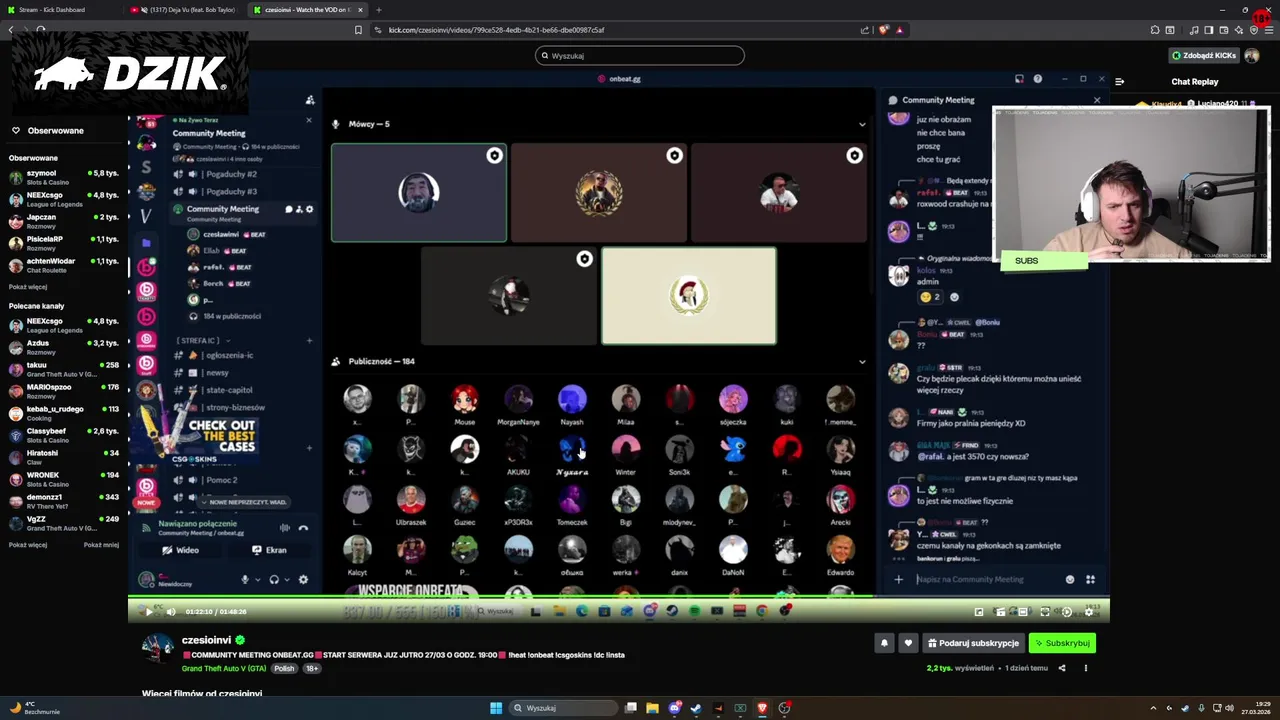Open a new browser tab
This screenshot has width=1280, height=720.
[x=378, y=10]
